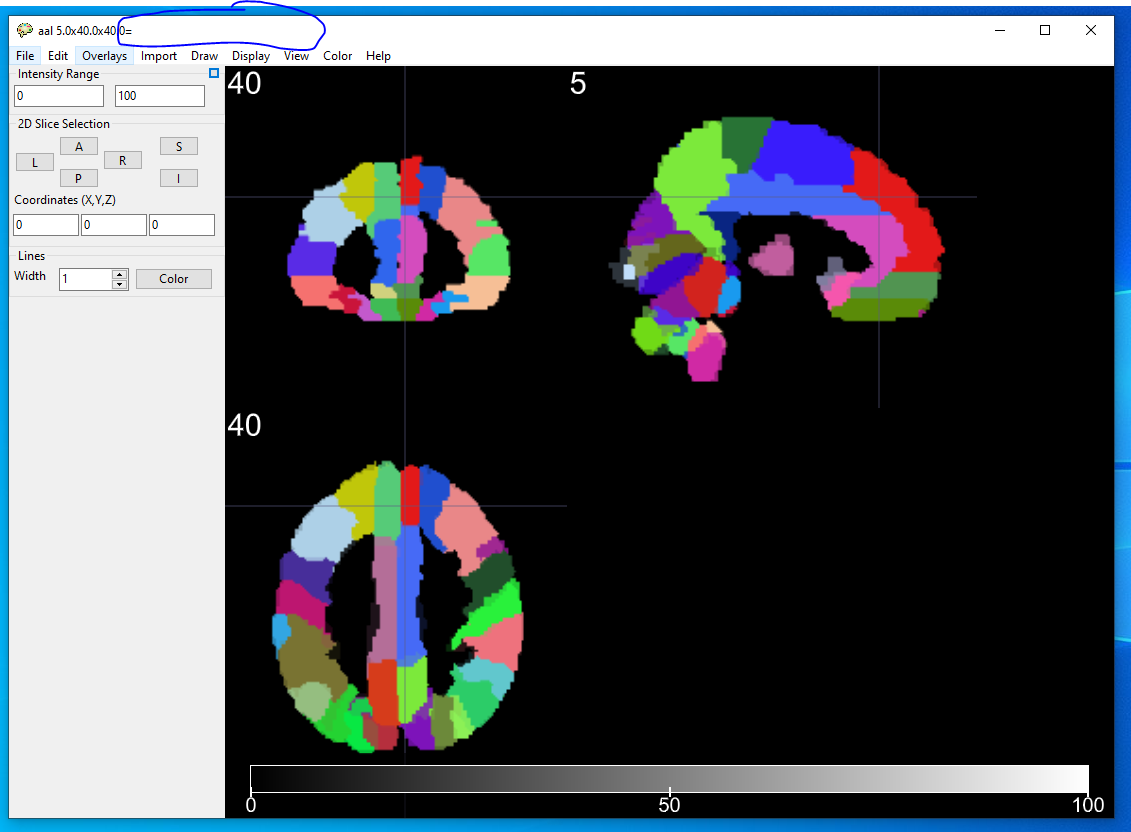
Task: Decrease line width with down arrow
Action: [x=120, y=285]
